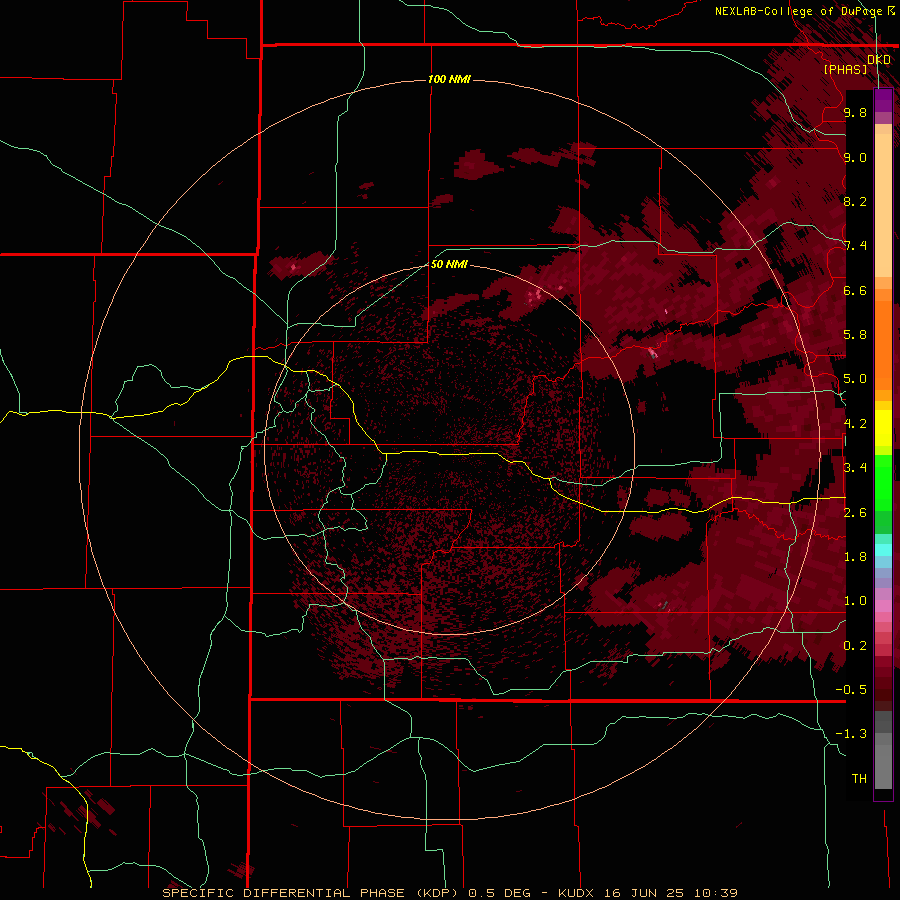Click the 4.2 scale value
The image size is (900, 900).
click(x=855, y=424)
